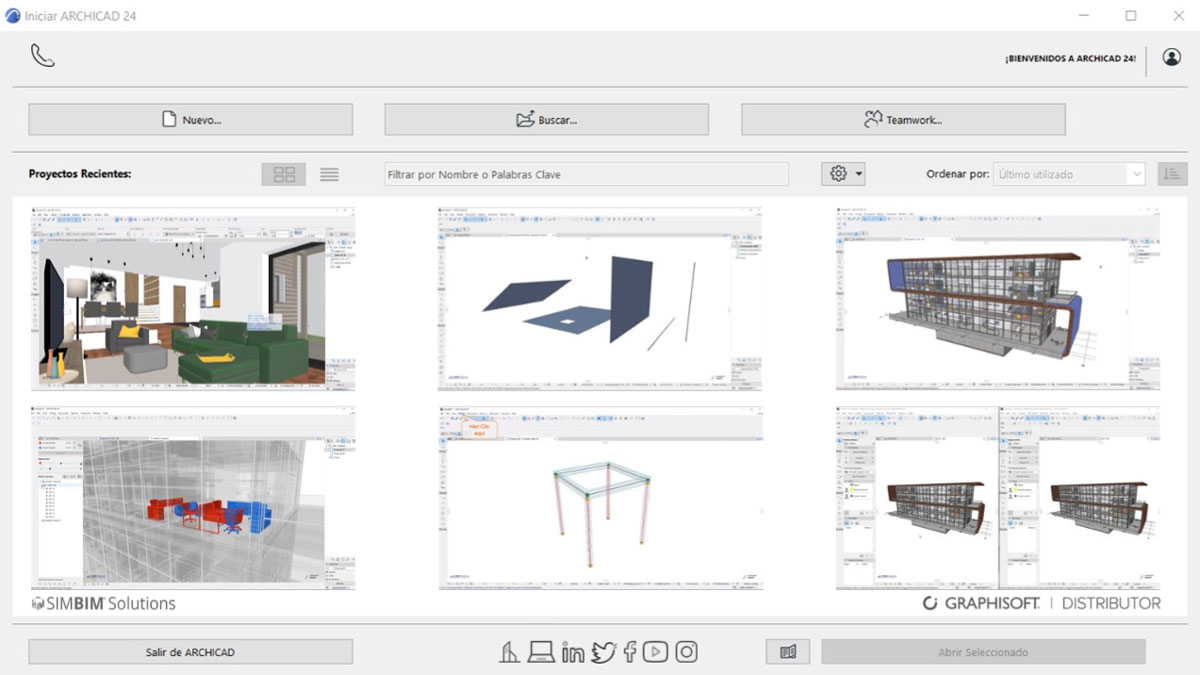Viewport: 1200px width, 675px height.
Task: Open the Facebook icon
Action: [630, 652]
